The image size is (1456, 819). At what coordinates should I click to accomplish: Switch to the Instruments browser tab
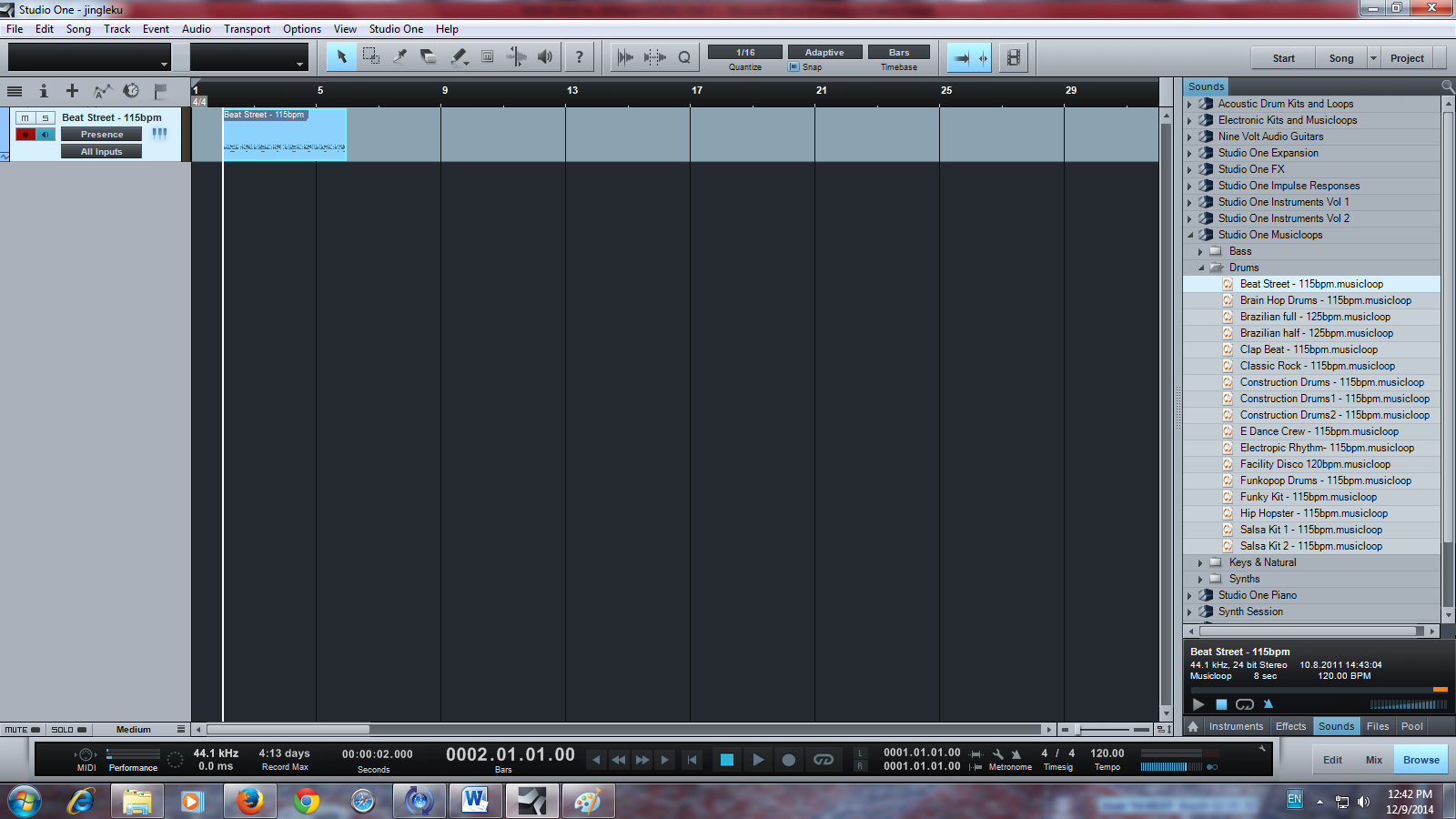tap(1236, 726)
